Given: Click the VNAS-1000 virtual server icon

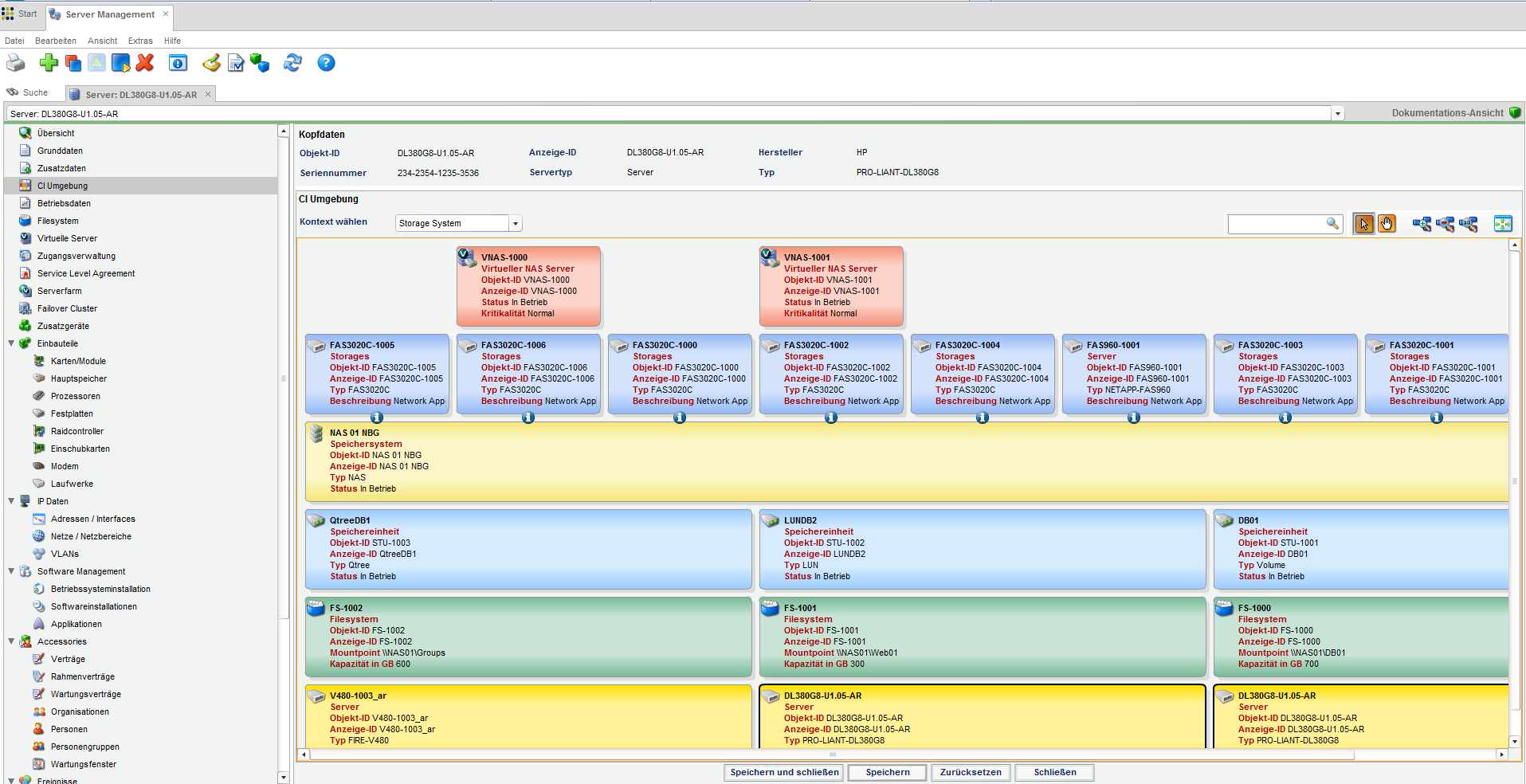Looking at the screenshot, I should click(468, 257).
